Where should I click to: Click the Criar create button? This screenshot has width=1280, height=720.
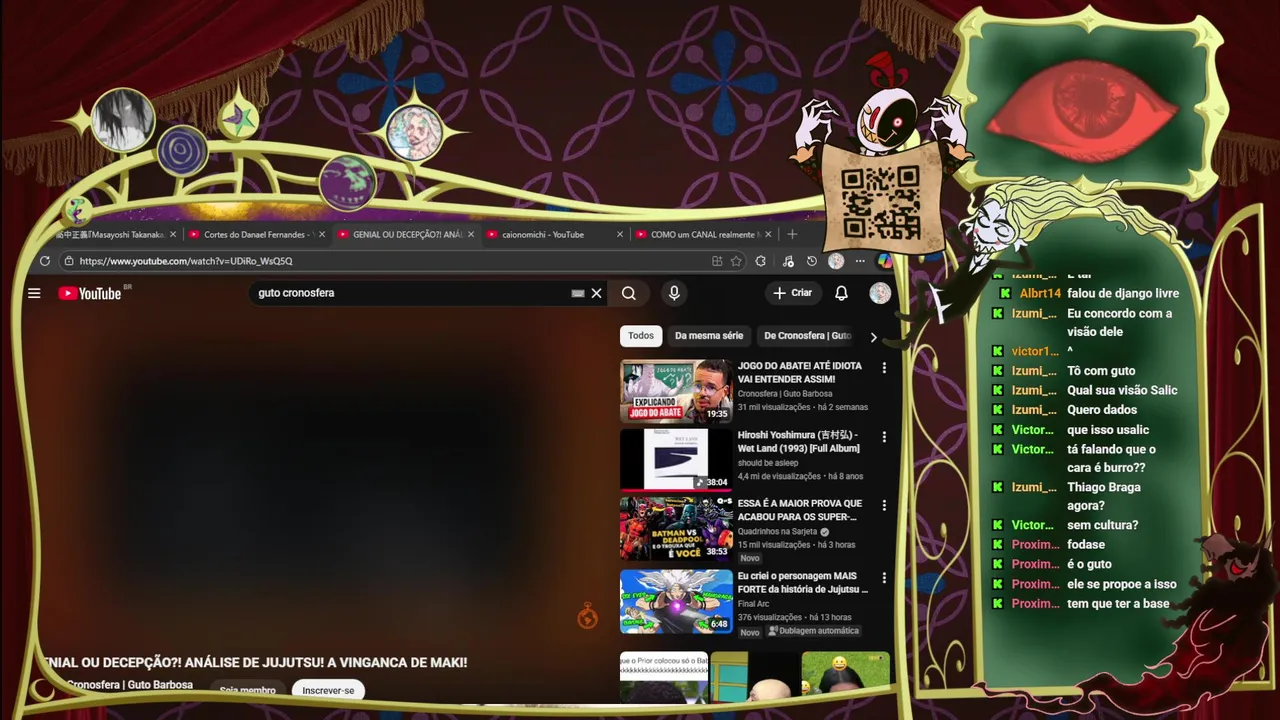[793, 293]
